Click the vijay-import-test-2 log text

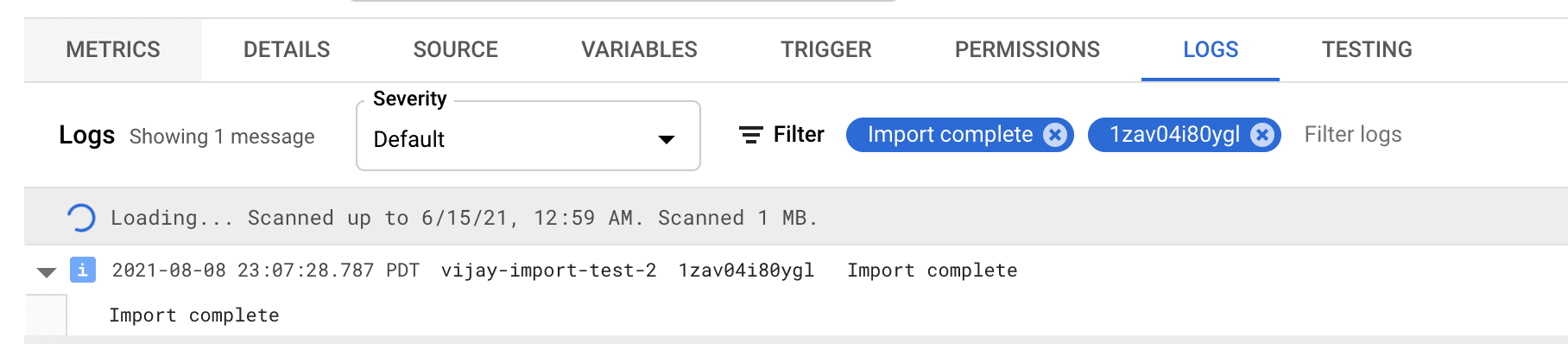(548, 271)
